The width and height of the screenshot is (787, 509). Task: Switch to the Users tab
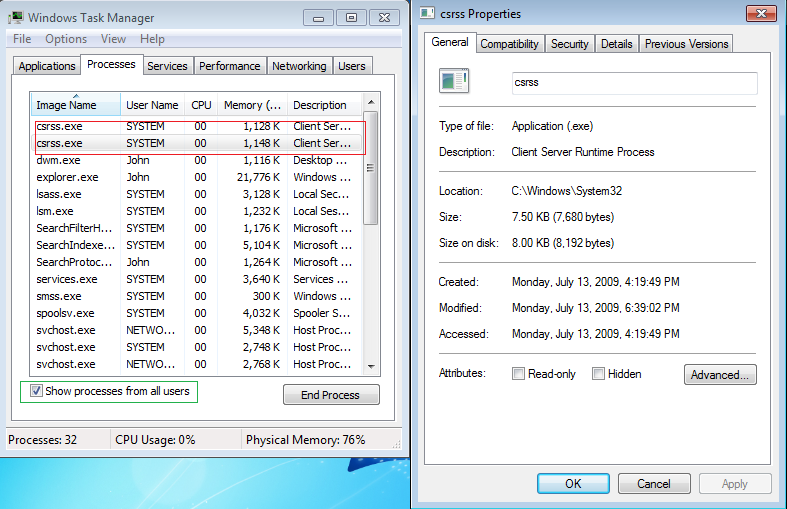[352, 66]
